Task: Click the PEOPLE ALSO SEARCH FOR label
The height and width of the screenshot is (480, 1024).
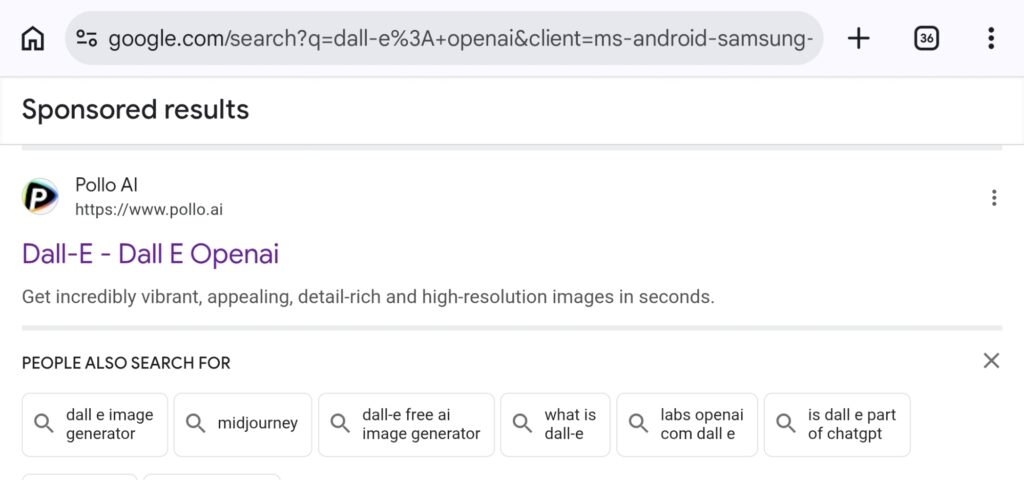Action: (x=126, y=363)
